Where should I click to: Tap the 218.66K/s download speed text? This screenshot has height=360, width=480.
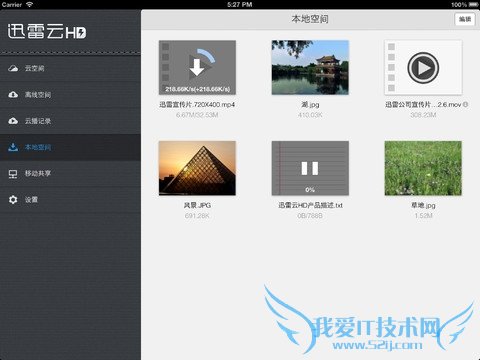[x=197, y=89]
